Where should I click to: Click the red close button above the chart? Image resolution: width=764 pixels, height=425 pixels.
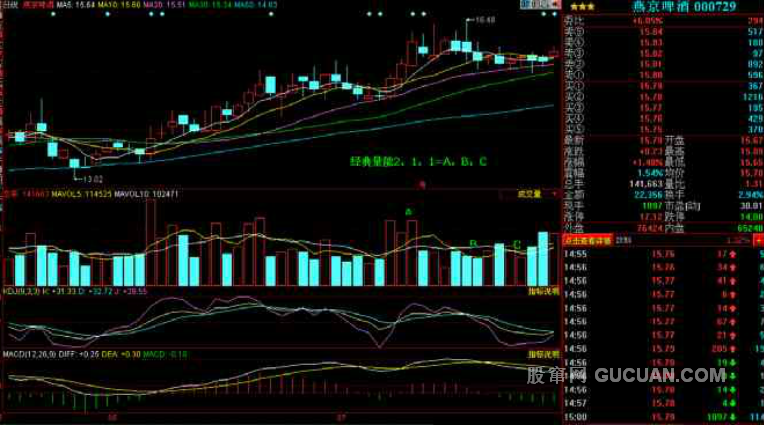(555, 4)
